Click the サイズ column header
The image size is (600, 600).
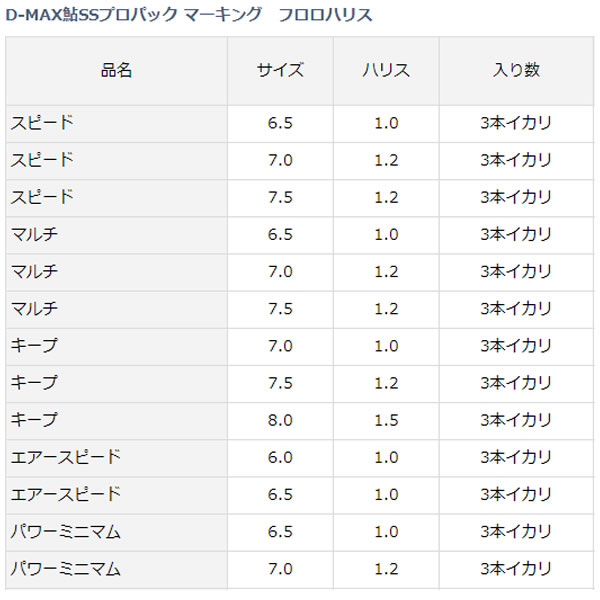click(280, 70)
